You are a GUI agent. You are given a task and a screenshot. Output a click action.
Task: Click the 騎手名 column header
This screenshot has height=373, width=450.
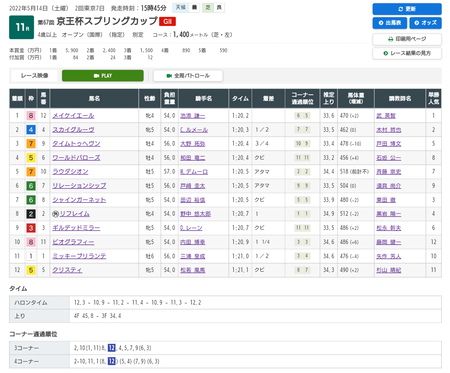tap(203, 98)
